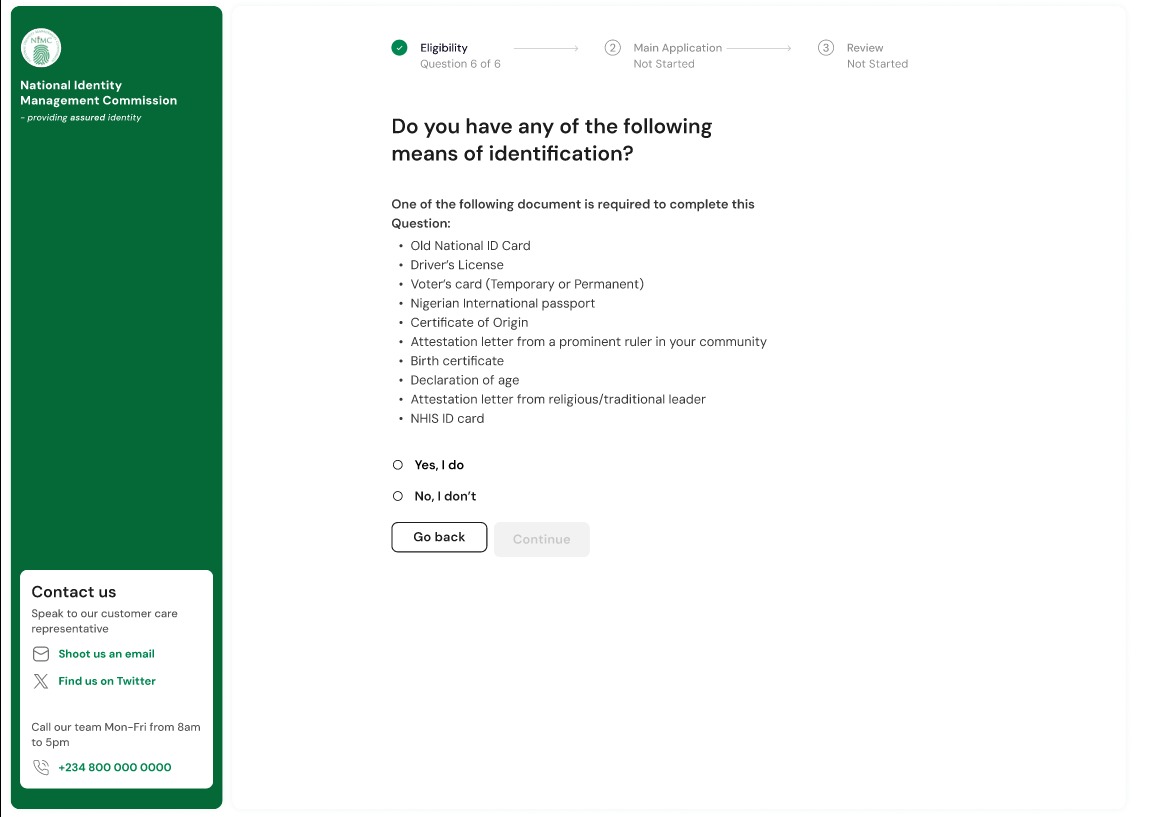This screenshot has height=817, width=1152.
Task: Select the 'Yes, I do' radio button
Action: 397,465
